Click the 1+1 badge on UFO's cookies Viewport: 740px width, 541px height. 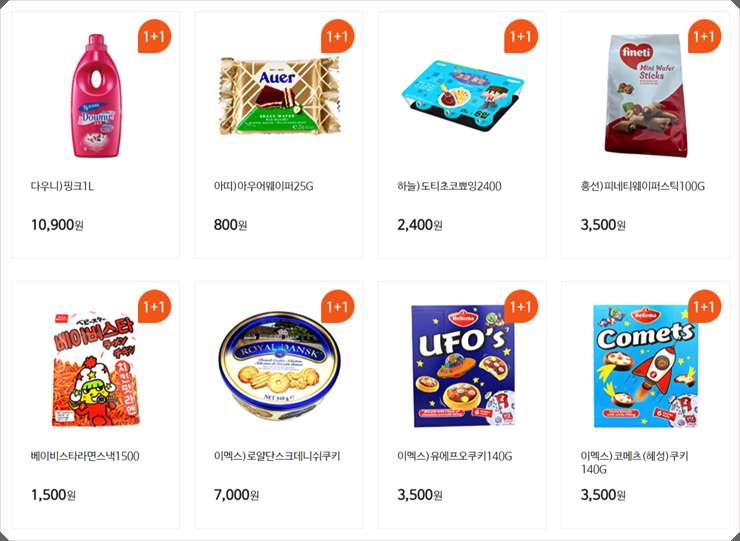(x=521, y=307)
